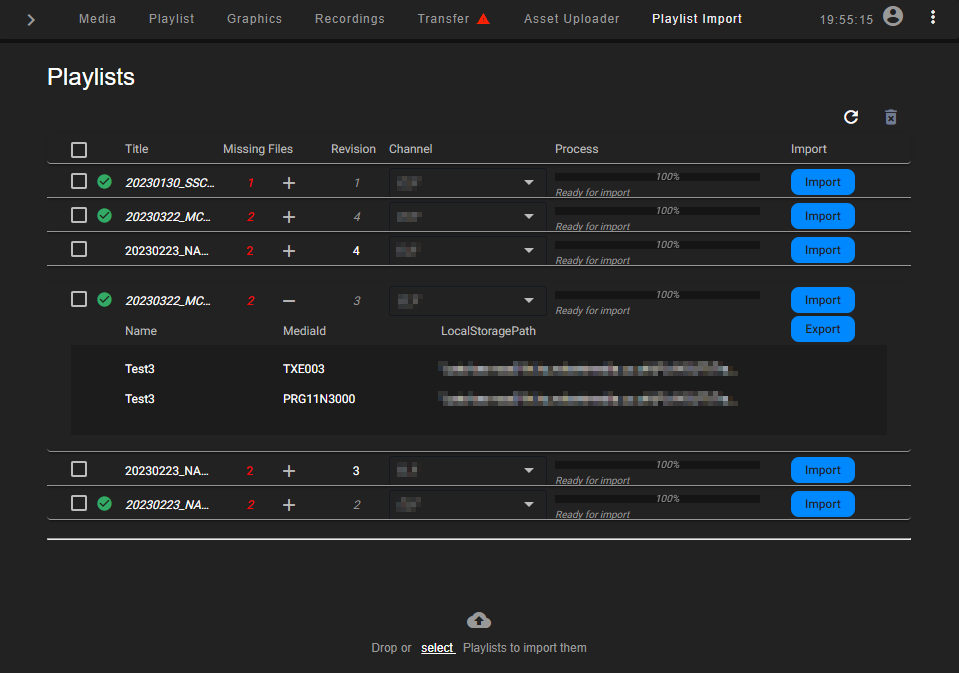The width and height of the screenshot is (959, 673).
Task: Open the three-dot more options menu
Action: click(x=933, y=17)
